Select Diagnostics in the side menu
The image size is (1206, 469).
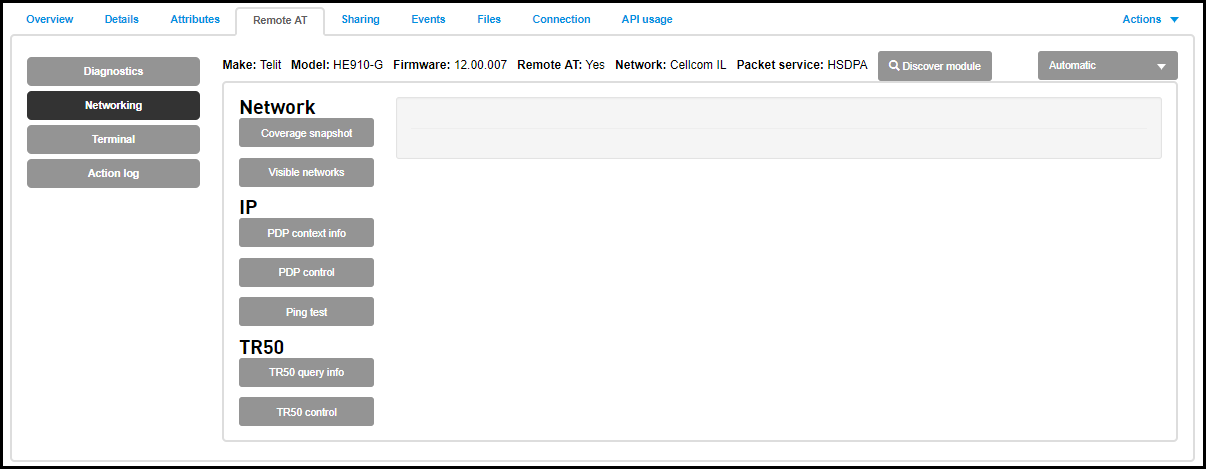113,71
